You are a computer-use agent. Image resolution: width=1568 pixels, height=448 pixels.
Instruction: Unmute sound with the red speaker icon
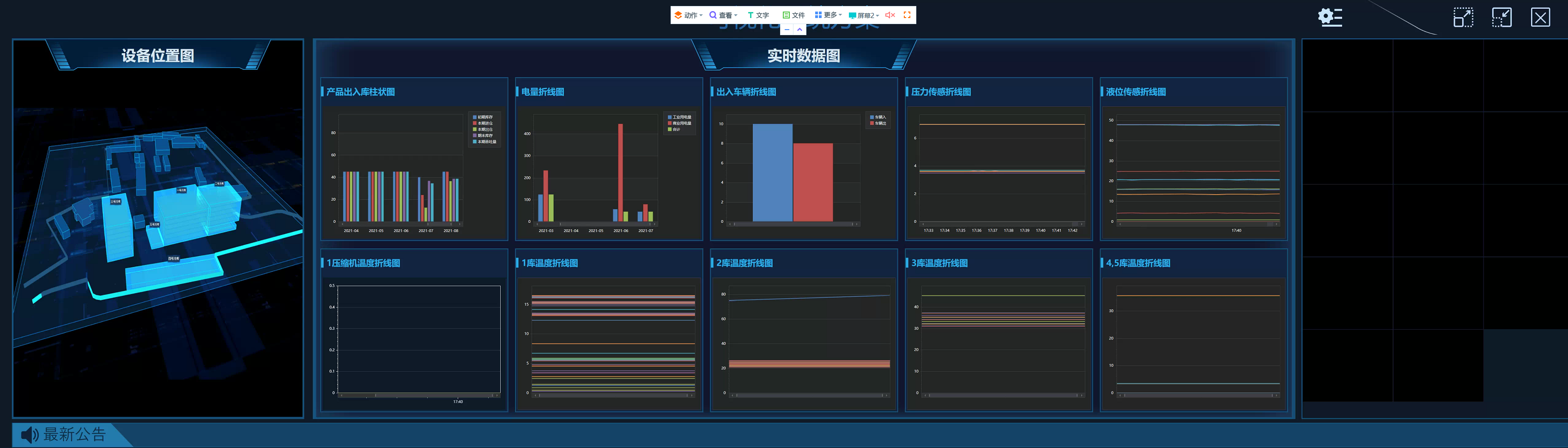click(890, 15)
